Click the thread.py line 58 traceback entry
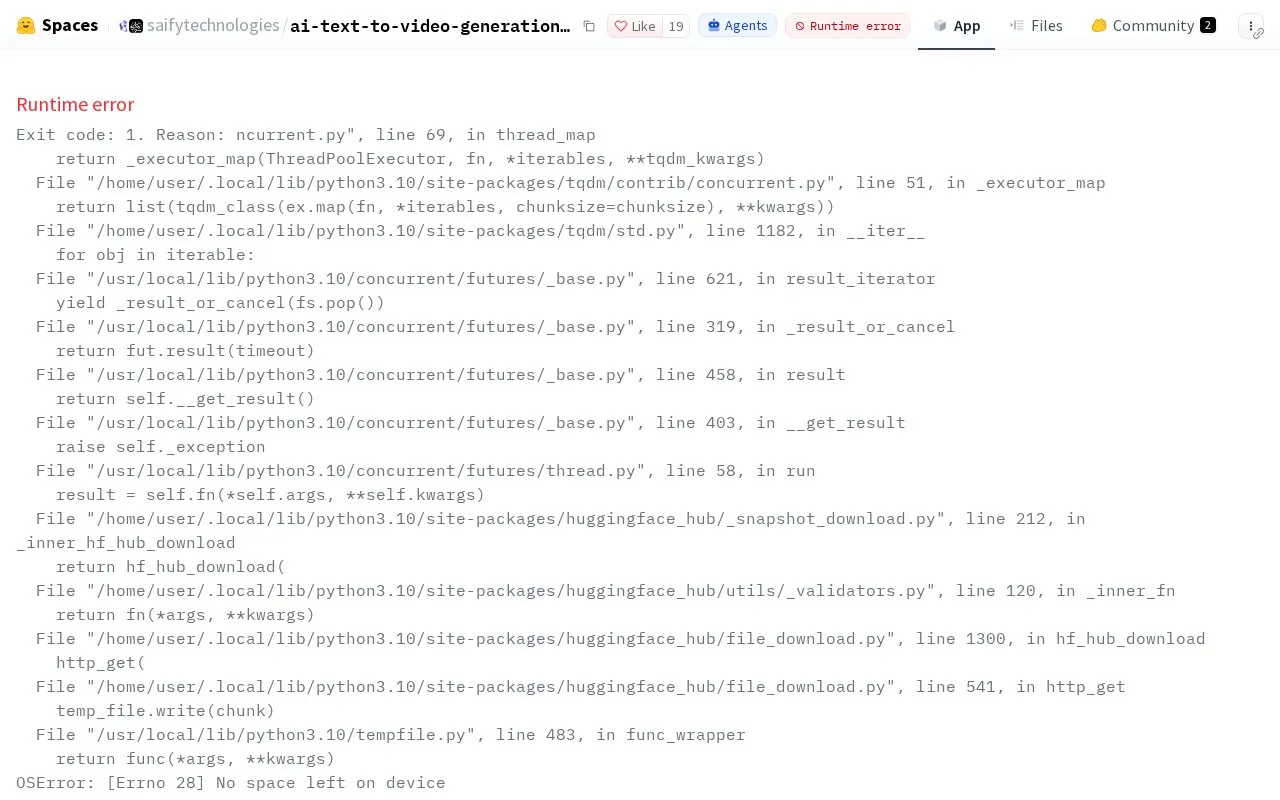The image size is (1280, 800). (426, 470)
